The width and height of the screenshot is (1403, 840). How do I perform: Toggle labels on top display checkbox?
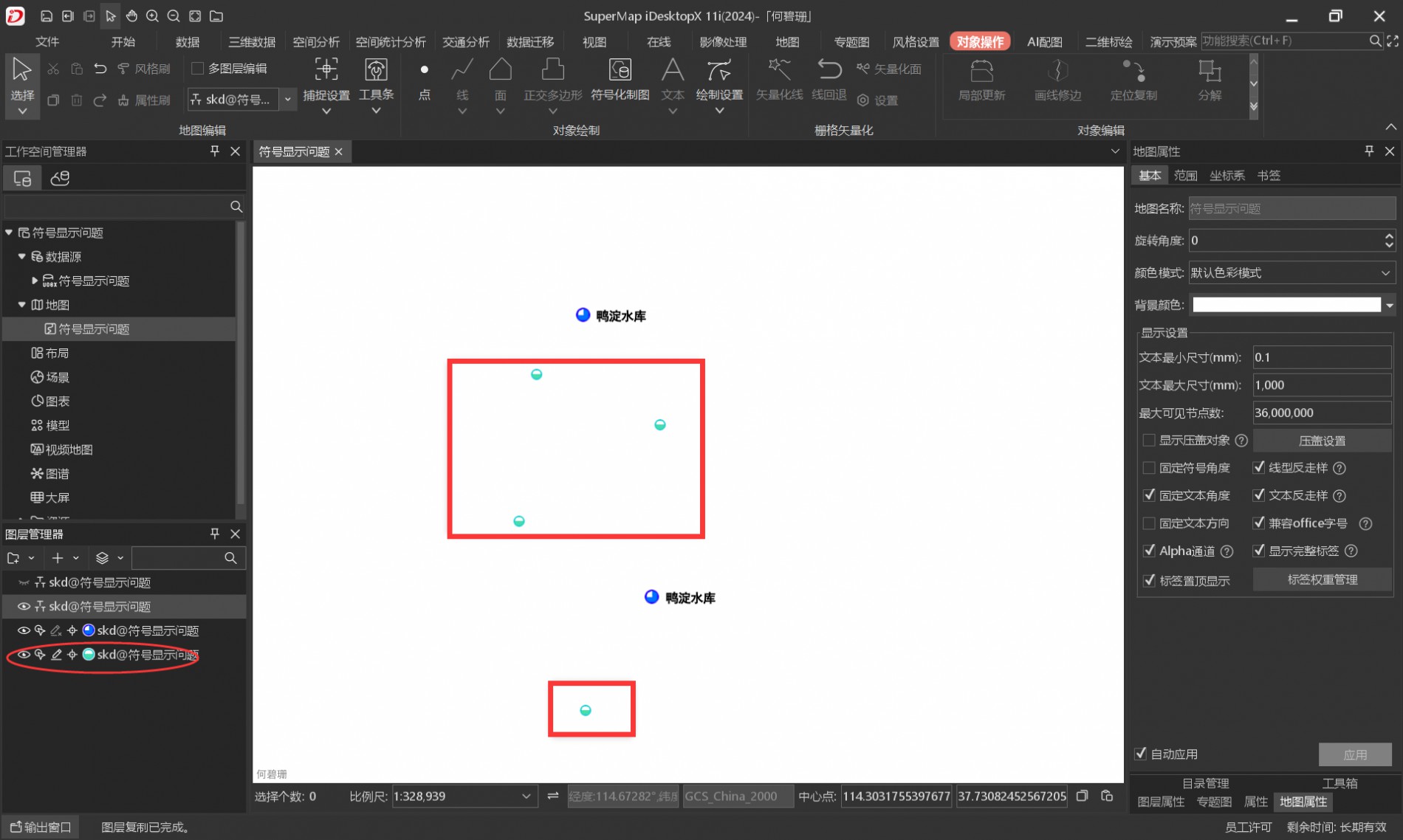pos(1149,580)
